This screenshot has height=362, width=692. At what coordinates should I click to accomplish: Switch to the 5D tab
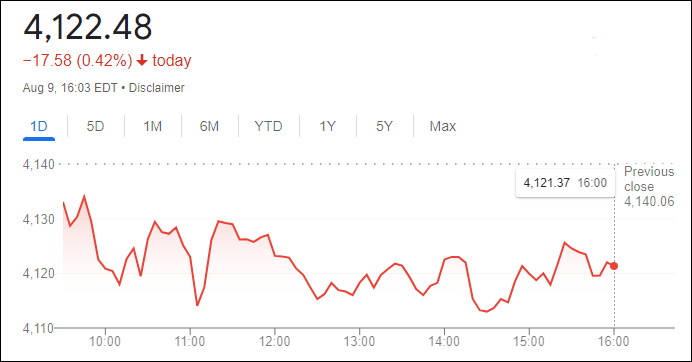pyautogui.click(x=95, y=127)
